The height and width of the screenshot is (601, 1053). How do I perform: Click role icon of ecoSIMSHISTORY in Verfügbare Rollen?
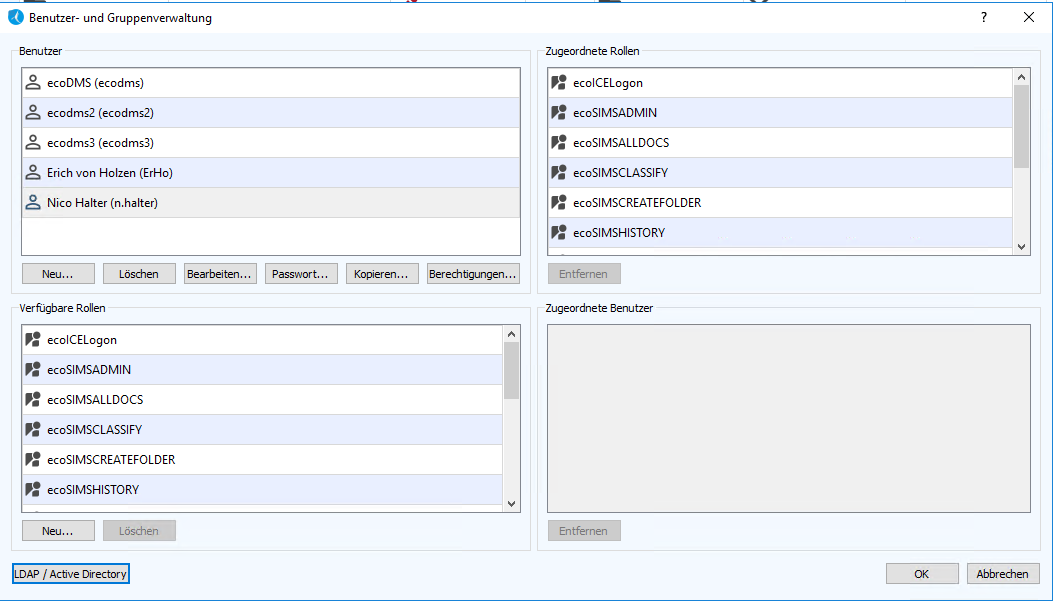tap(33, 490)
